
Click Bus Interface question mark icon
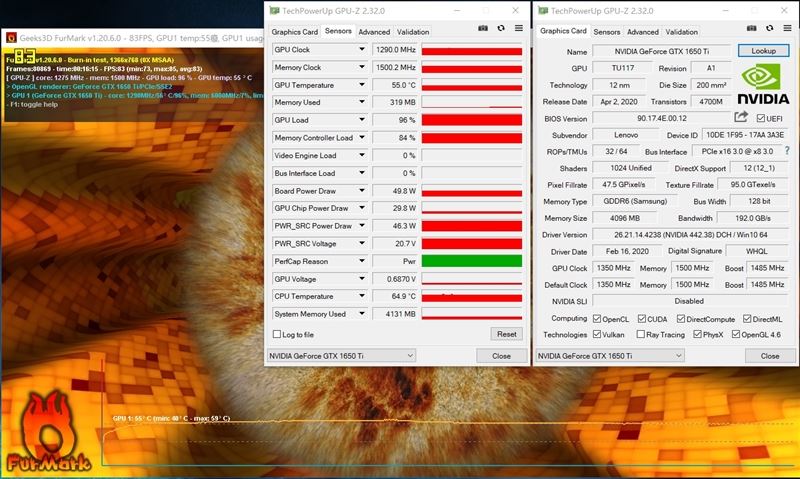pyautogui.click(x=787, y=151)
